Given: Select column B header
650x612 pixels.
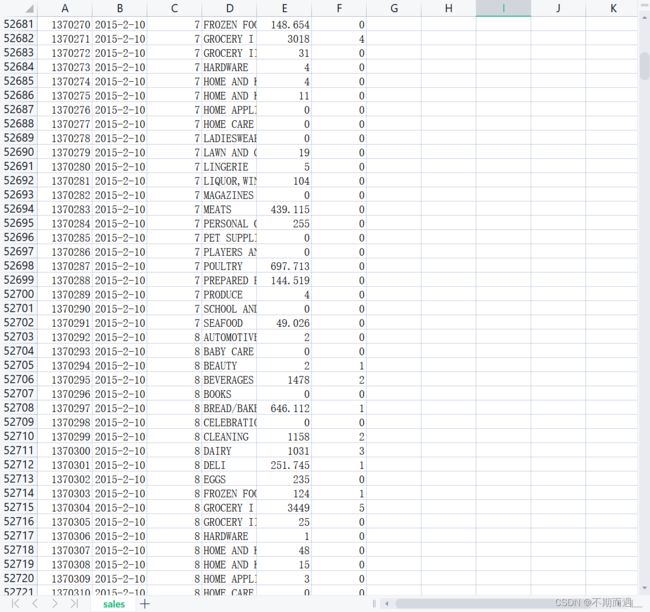Looking at the screenshot, I should (119, 8).
